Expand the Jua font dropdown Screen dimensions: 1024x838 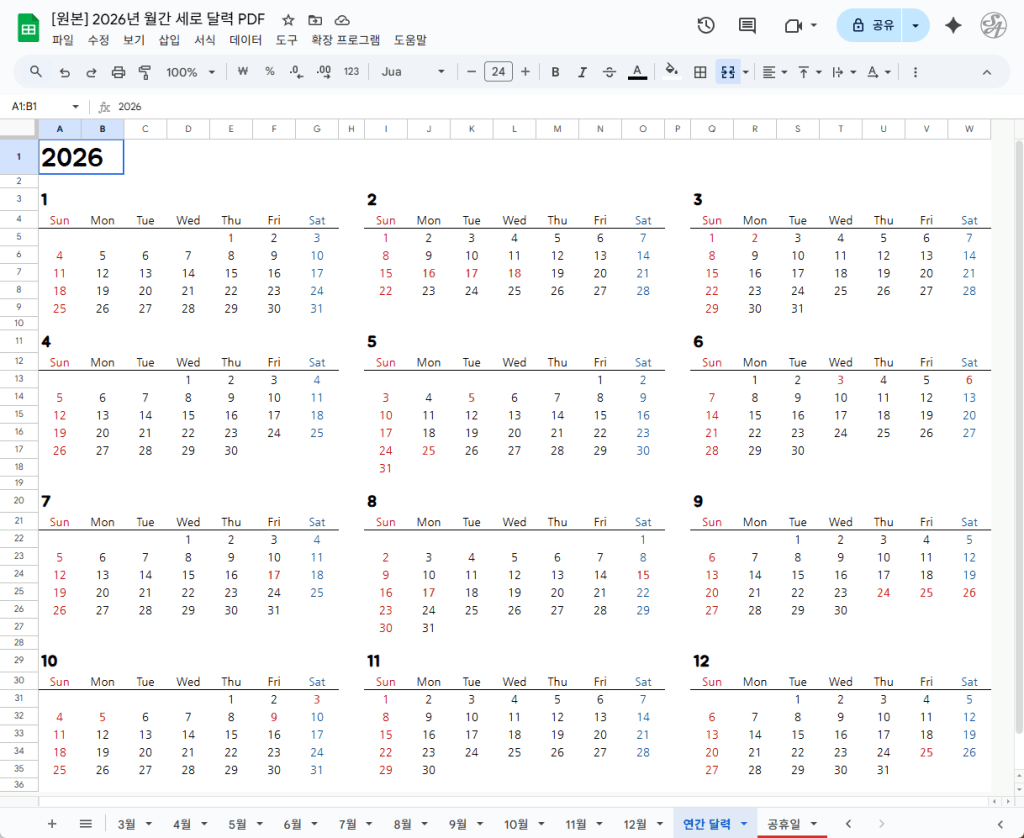tap(413, 72)
